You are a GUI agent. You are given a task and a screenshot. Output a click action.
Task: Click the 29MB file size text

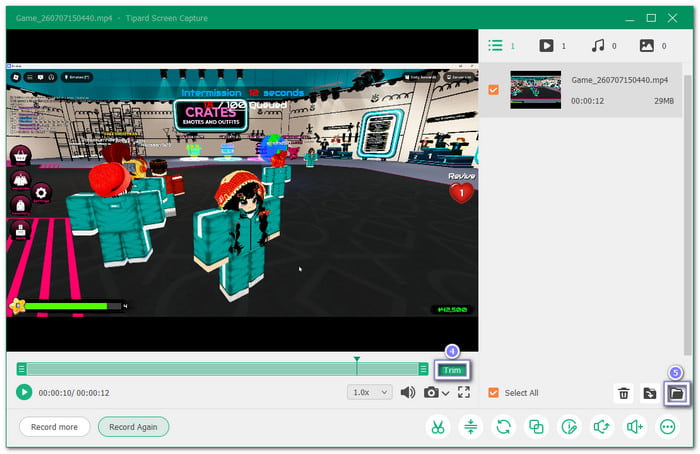pos(664,101)
